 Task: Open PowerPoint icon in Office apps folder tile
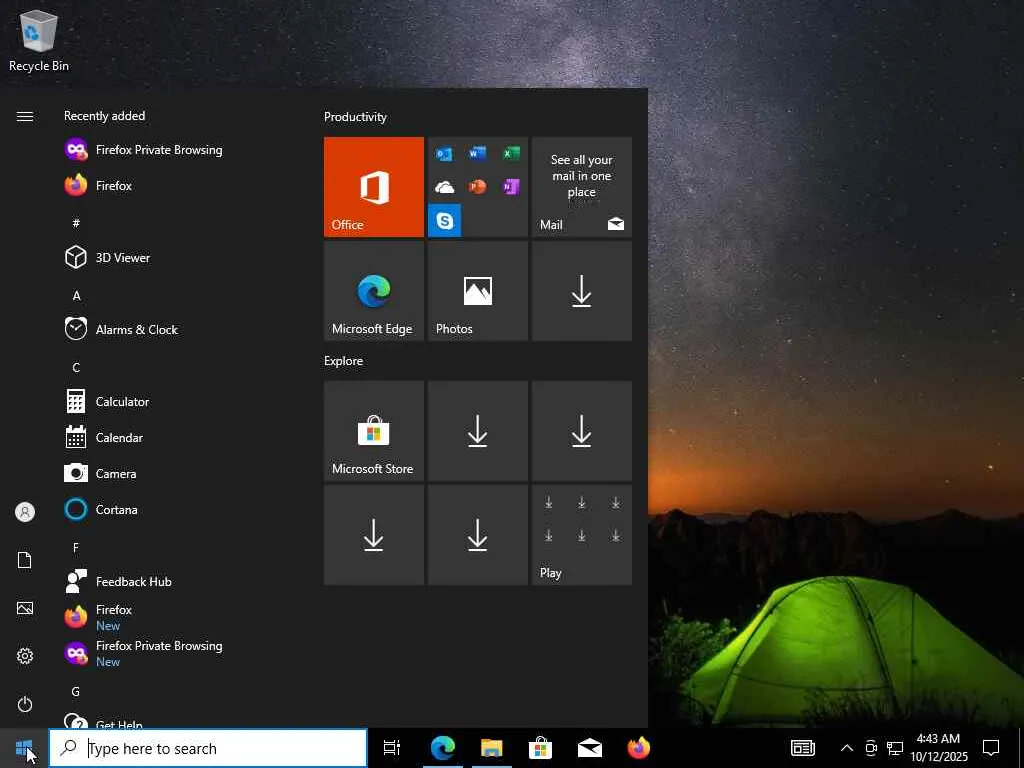477,187
